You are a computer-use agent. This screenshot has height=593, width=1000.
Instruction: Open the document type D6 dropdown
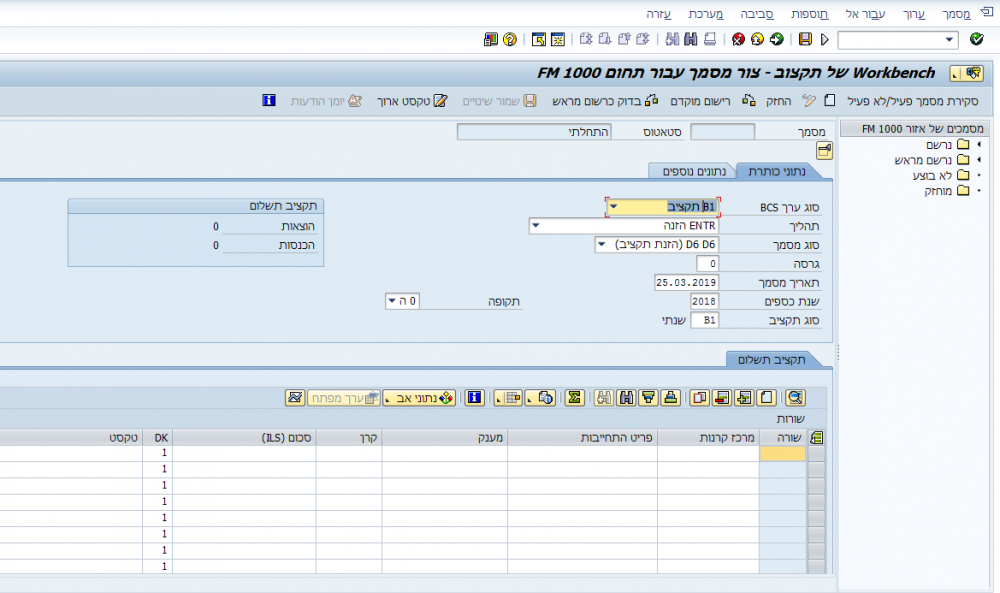coord(602,244)
